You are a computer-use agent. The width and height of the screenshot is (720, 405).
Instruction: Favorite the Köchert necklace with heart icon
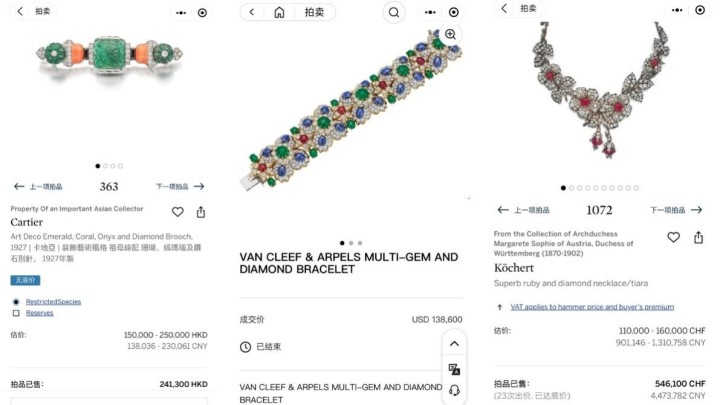tap(674, 237)
